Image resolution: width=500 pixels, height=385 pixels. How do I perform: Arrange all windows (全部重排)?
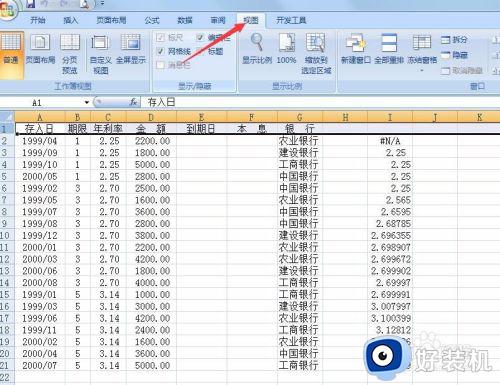click(x=389, y=49)
